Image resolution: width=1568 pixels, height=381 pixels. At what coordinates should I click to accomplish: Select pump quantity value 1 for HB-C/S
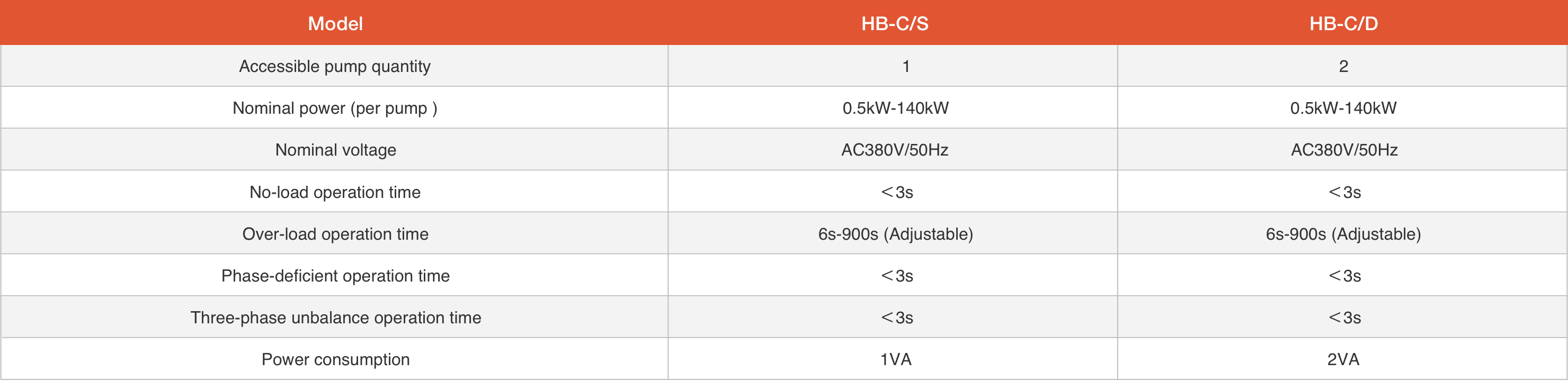click(x=906, y=66)
